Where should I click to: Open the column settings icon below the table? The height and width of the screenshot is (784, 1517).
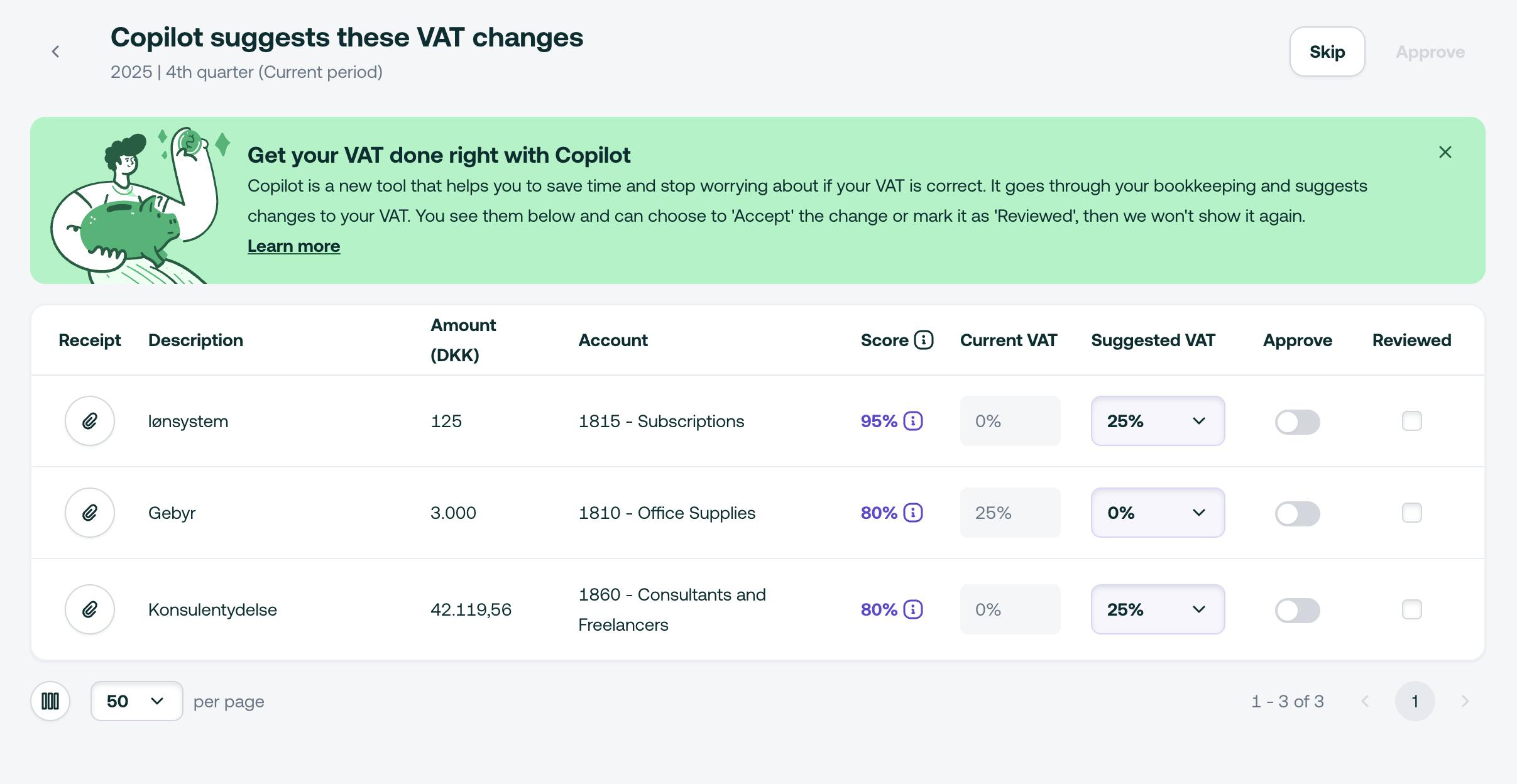[50, 701]
